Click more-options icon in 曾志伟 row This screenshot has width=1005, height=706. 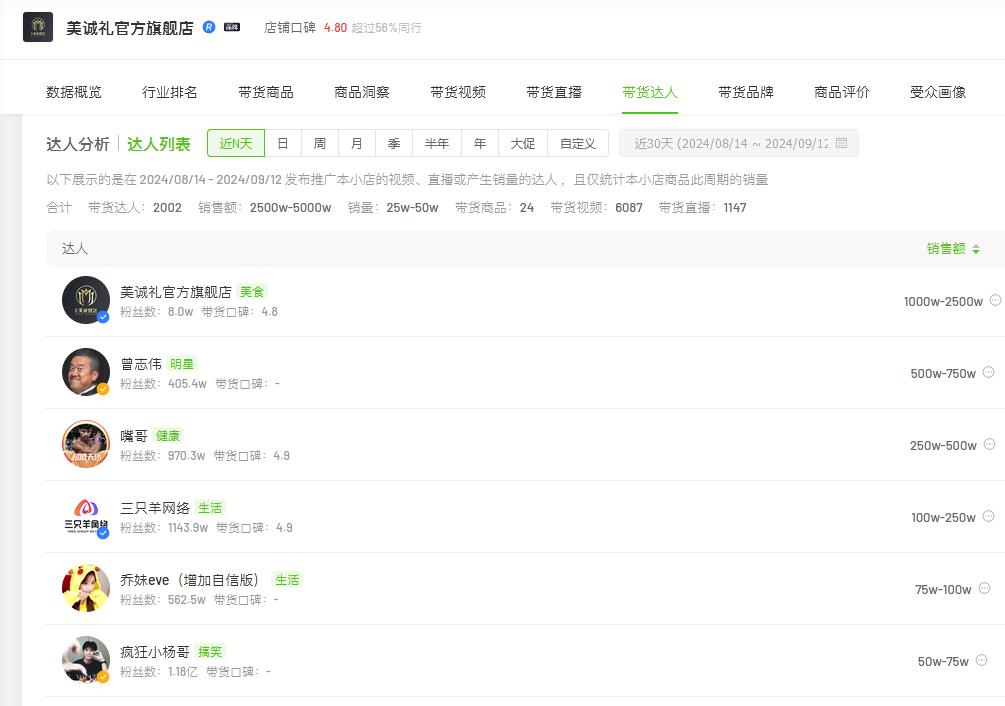click(989, 372)
